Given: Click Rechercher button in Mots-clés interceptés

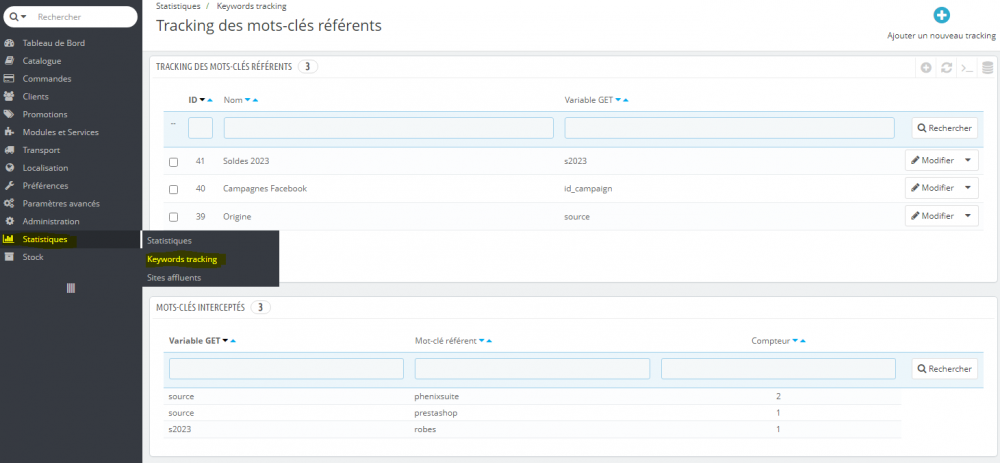Looking at the screenshot, I should 945,369.
